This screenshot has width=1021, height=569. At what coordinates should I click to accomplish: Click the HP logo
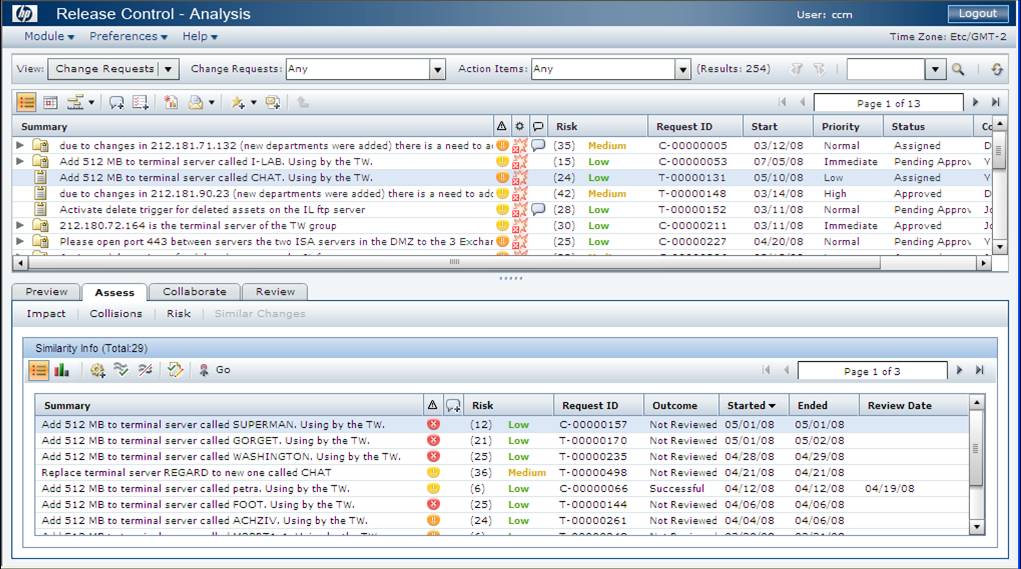click(25, 13)
